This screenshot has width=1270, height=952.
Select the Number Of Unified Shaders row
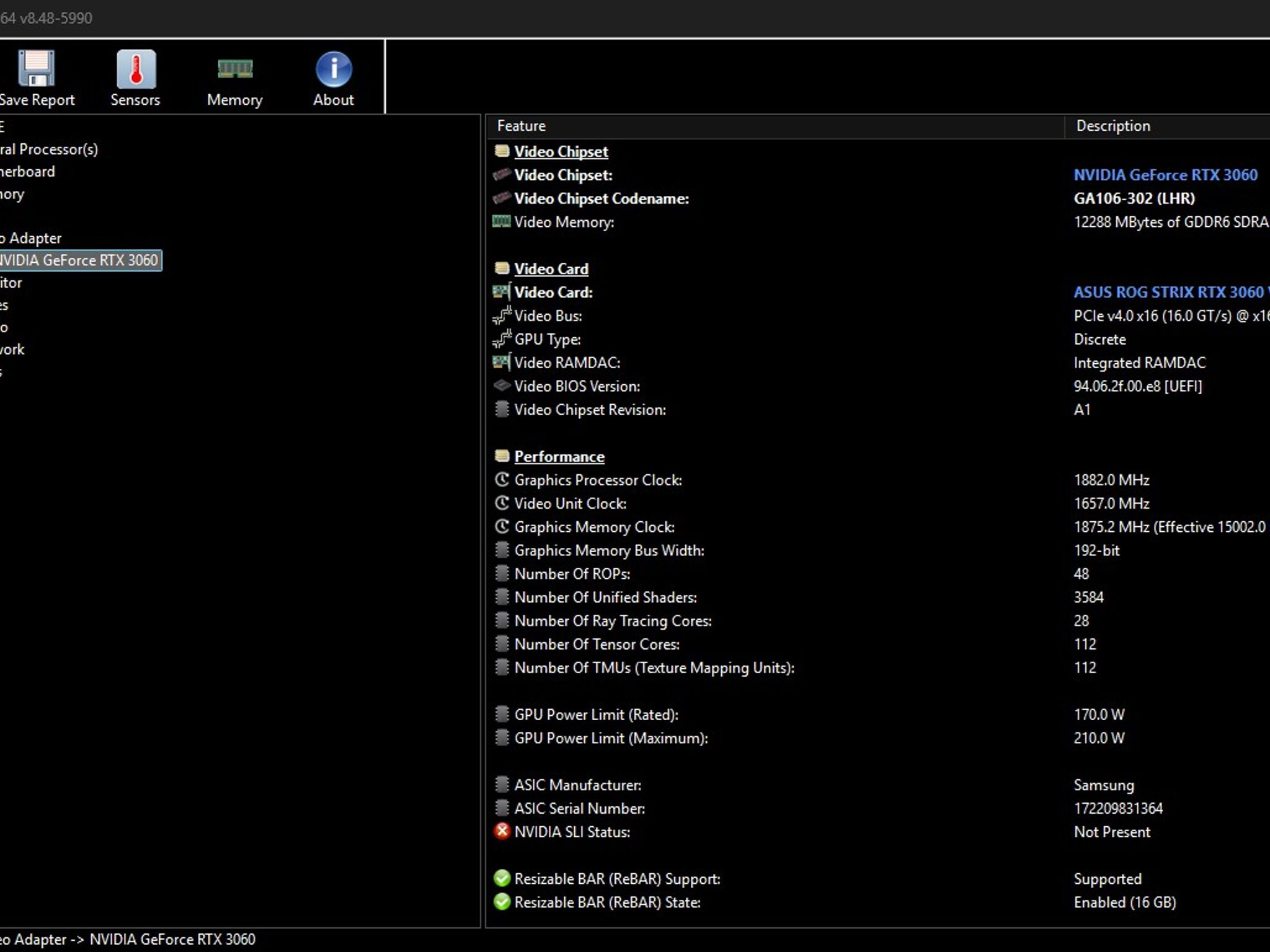coord(878,597)
